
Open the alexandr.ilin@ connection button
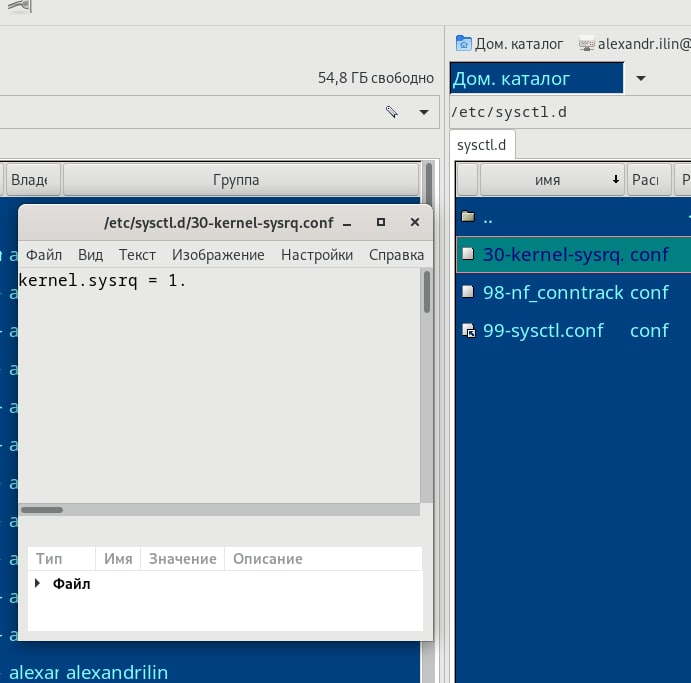click(634, 44)
